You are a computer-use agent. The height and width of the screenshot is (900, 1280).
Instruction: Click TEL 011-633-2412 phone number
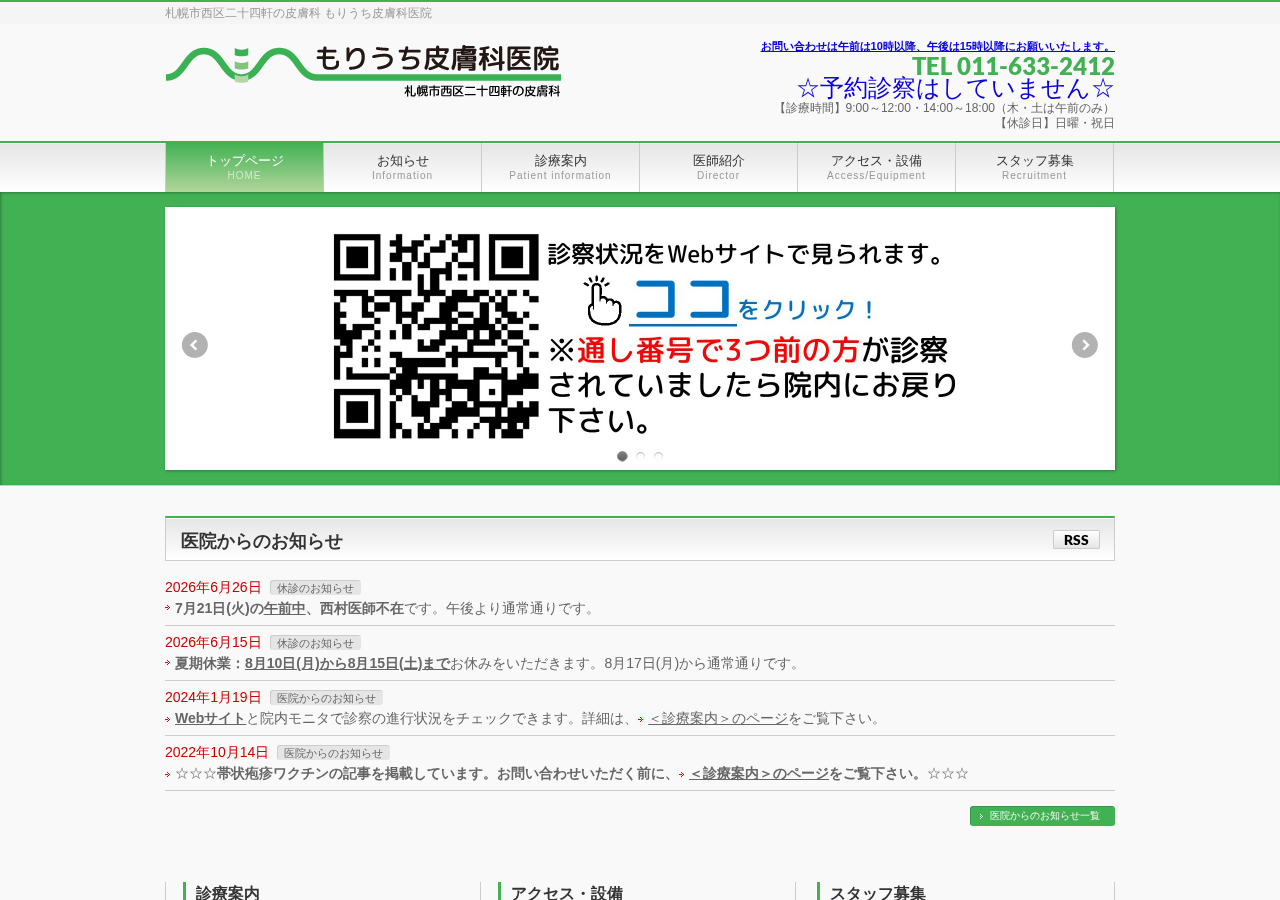tap(1013, 66)
